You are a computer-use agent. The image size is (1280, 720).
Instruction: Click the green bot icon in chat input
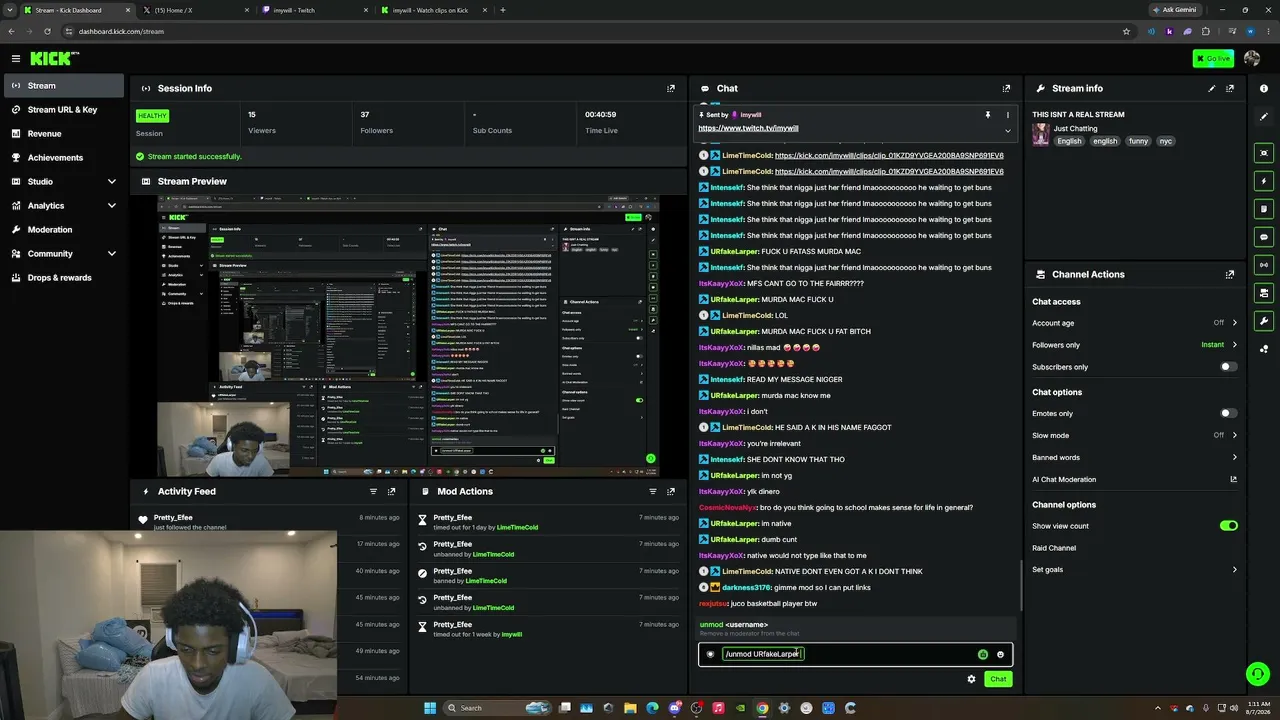coord(983,654)
